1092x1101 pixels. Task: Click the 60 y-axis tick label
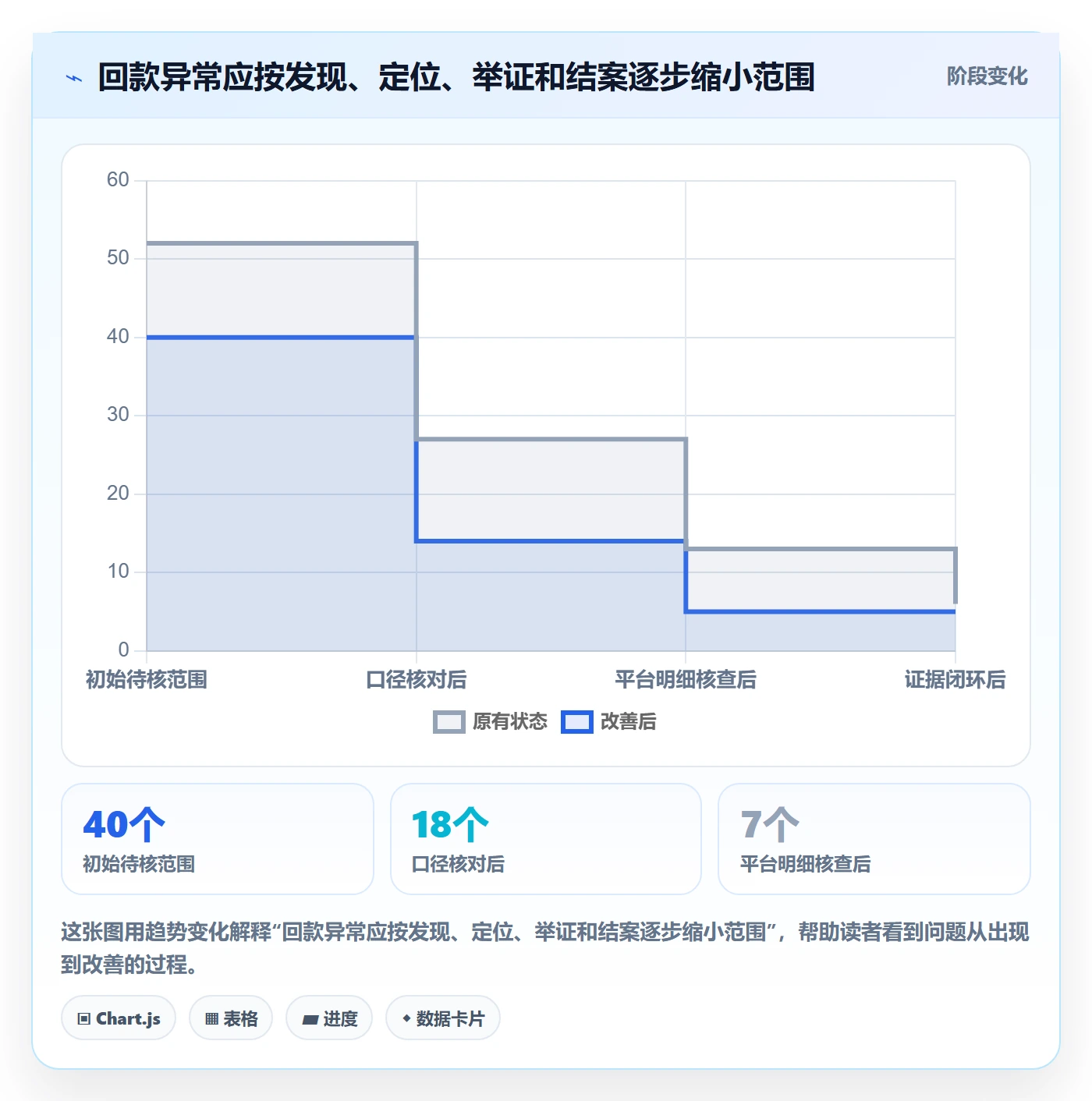(118, 180)
